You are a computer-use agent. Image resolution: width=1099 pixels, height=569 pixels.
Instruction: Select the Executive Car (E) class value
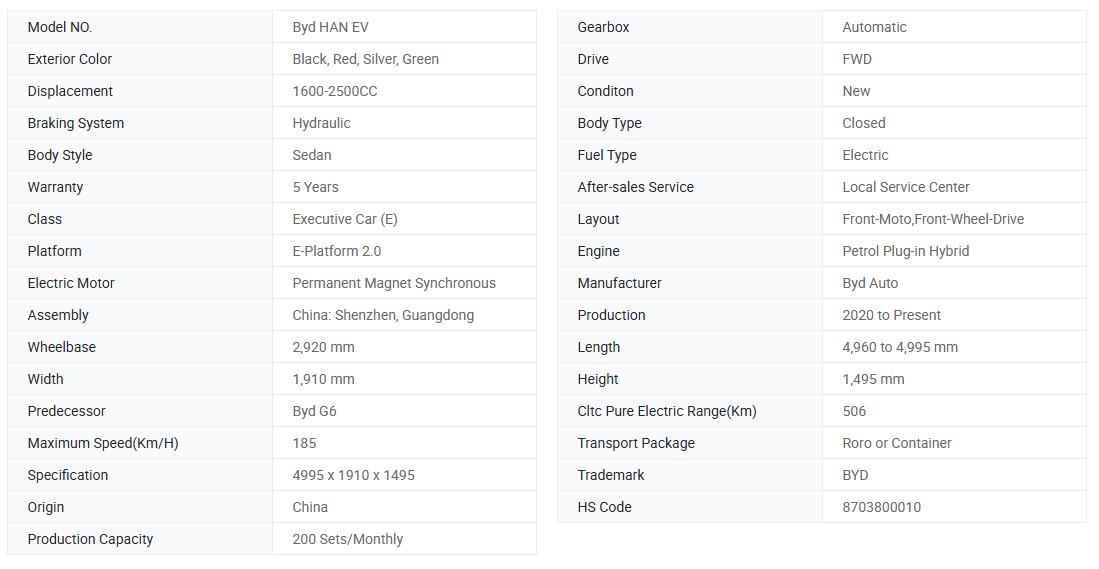tap(345, 219)
